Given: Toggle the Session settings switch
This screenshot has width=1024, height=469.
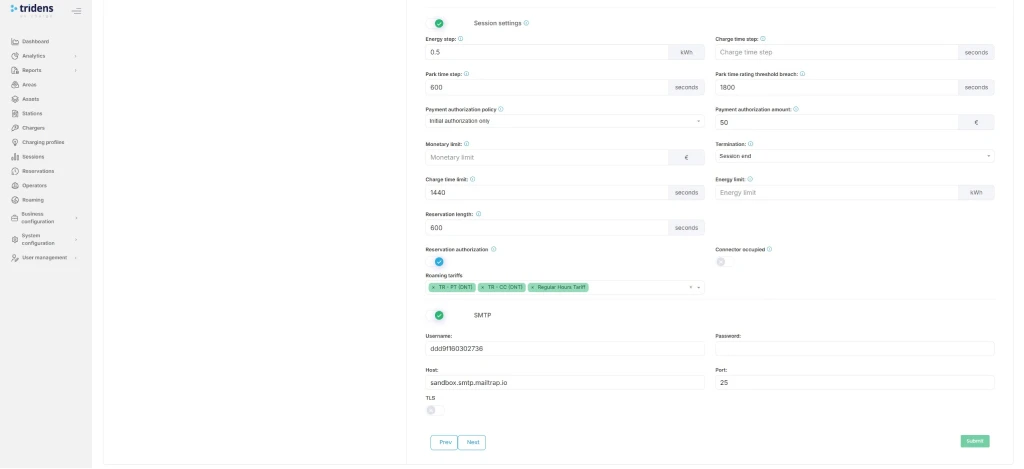Looking at the screenshot, I should pos(436,23).
